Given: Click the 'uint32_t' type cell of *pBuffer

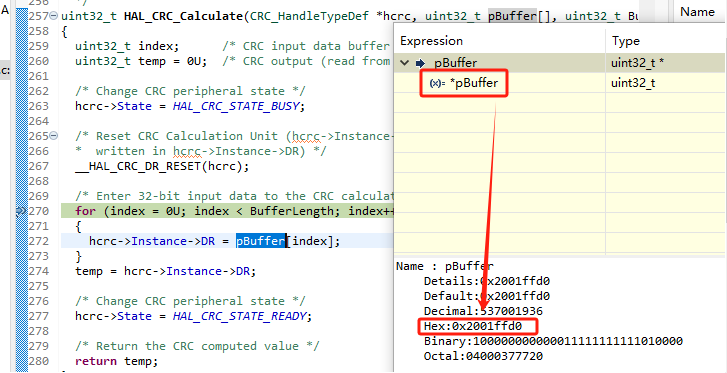Looking at the screenshot, I should [633, 84].
